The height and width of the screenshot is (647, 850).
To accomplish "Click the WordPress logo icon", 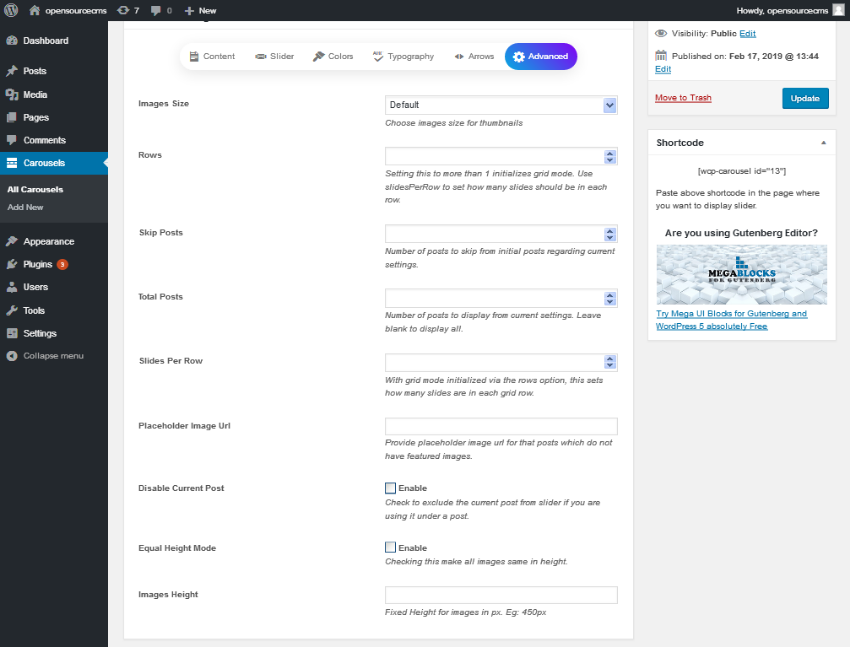I will click(x=11, y=10).
